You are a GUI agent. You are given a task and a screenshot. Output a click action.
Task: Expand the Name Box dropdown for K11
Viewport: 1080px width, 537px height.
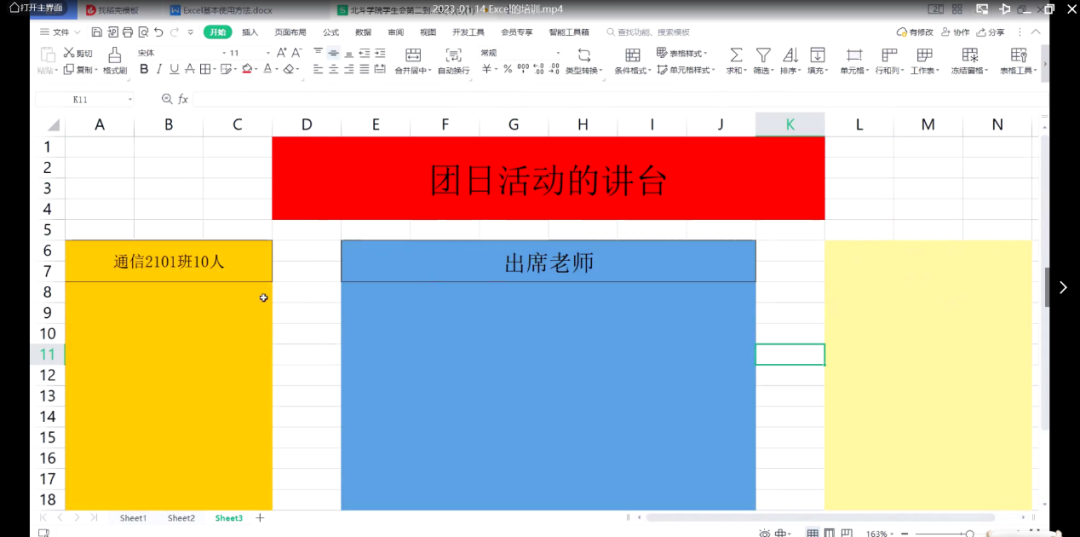130,100
